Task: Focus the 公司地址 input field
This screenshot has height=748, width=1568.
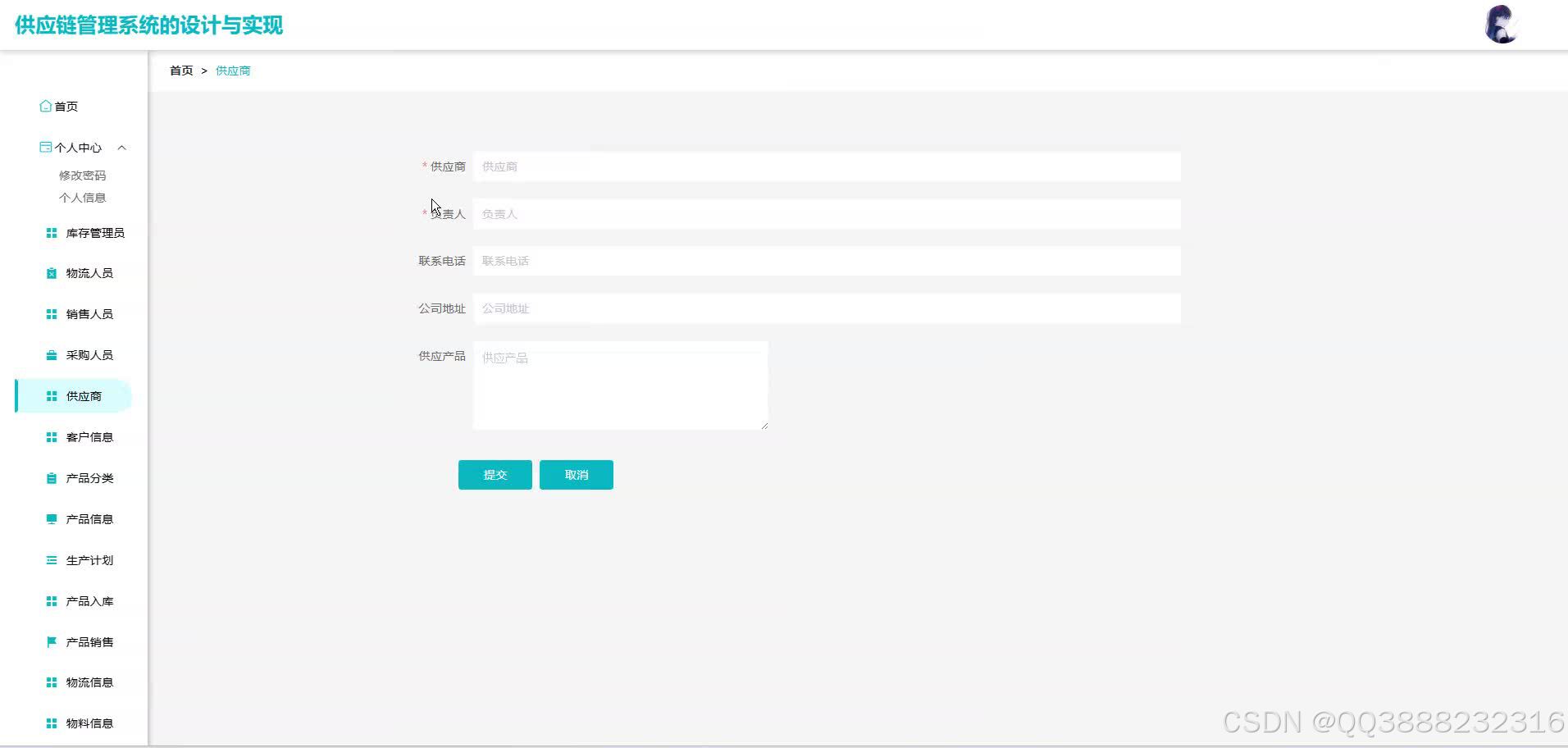Action: coord(827,308)
